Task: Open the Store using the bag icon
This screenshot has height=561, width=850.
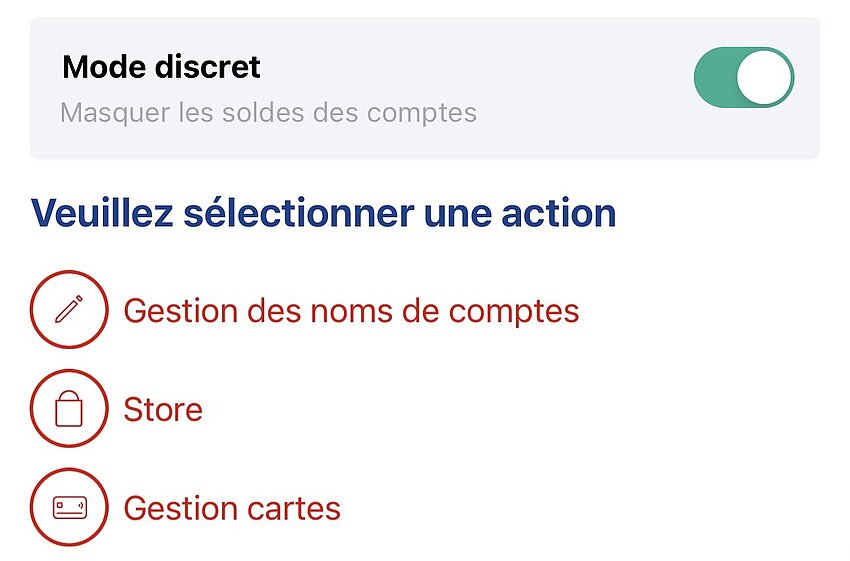Action: 69,409
